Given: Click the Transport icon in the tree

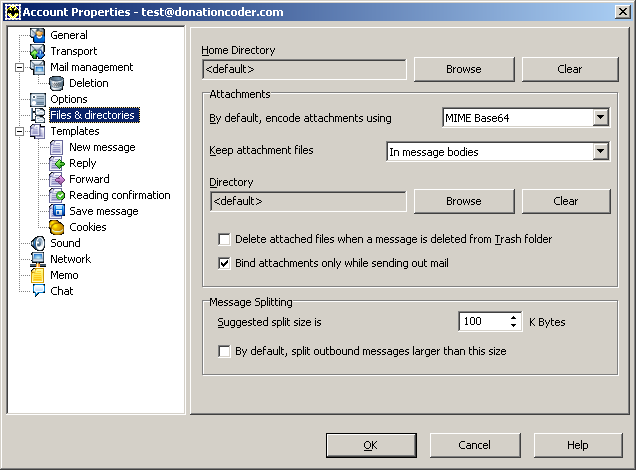Looking at the screenshot, I should point(38,51).
